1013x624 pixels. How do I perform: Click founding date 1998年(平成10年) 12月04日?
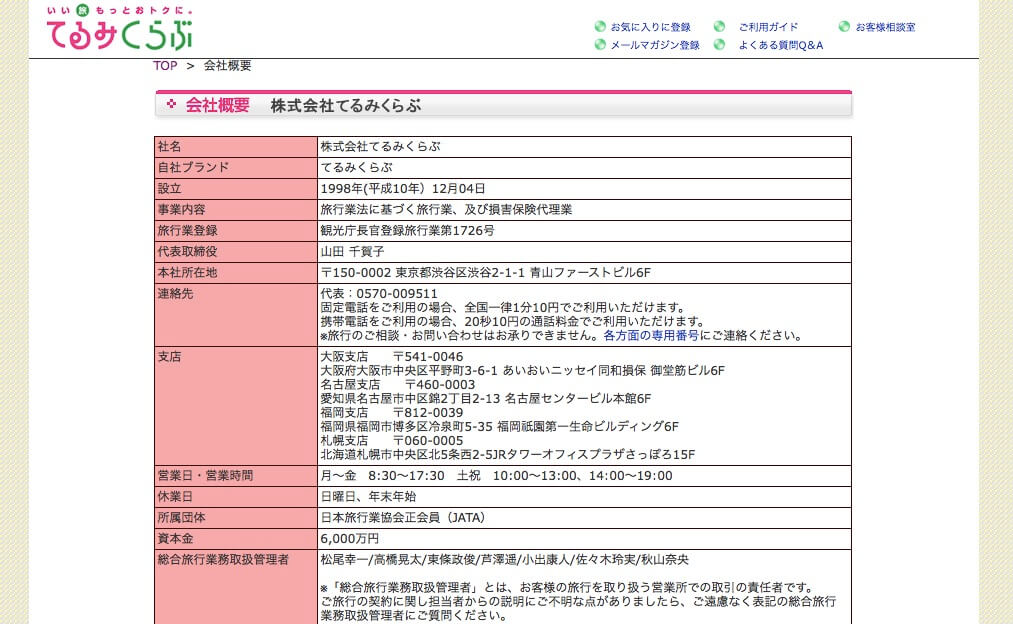[x=403, y=189]
